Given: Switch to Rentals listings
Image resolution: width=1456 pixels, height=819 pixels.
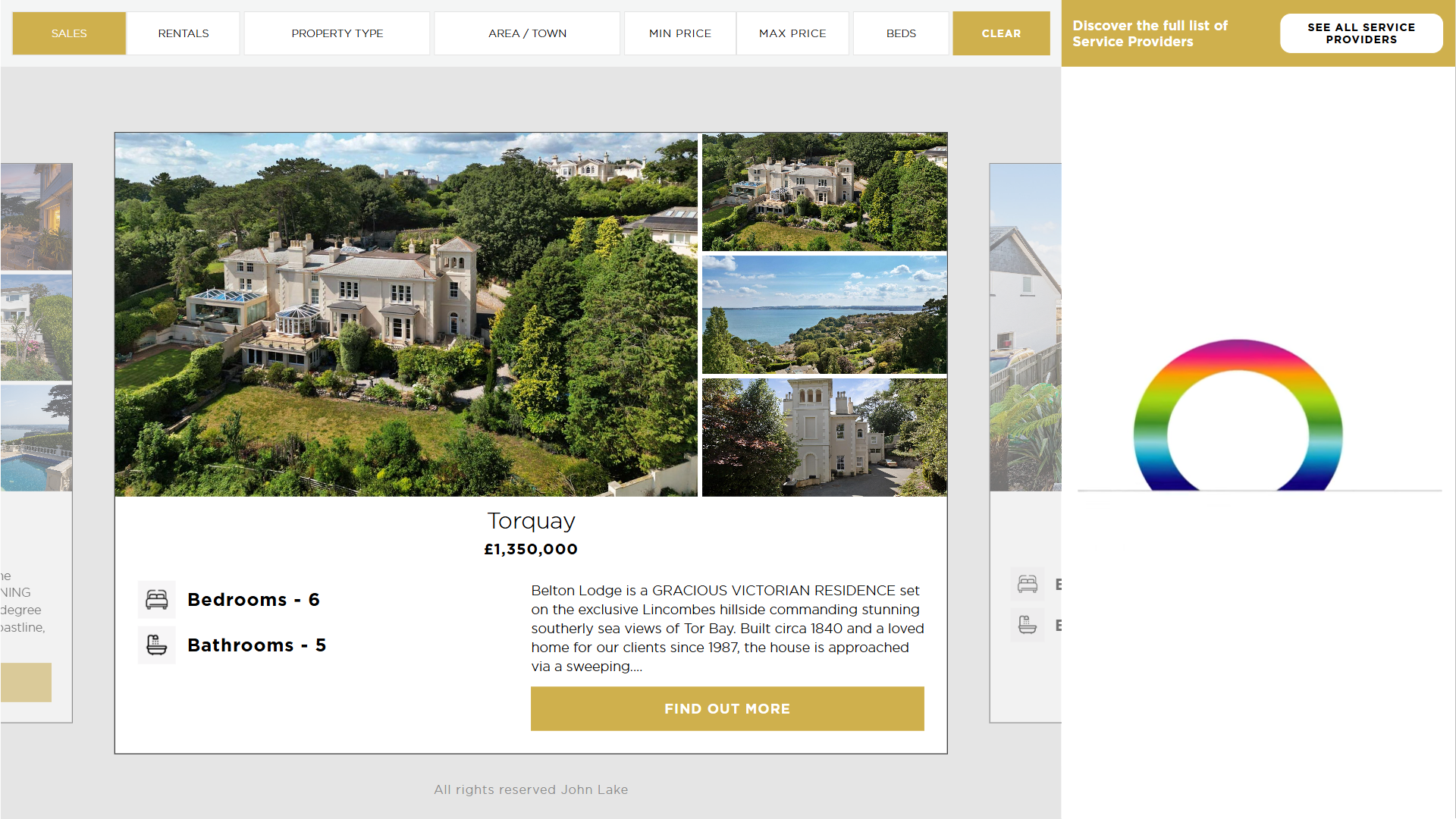Looking at the screenshot, I should point(184,33).
